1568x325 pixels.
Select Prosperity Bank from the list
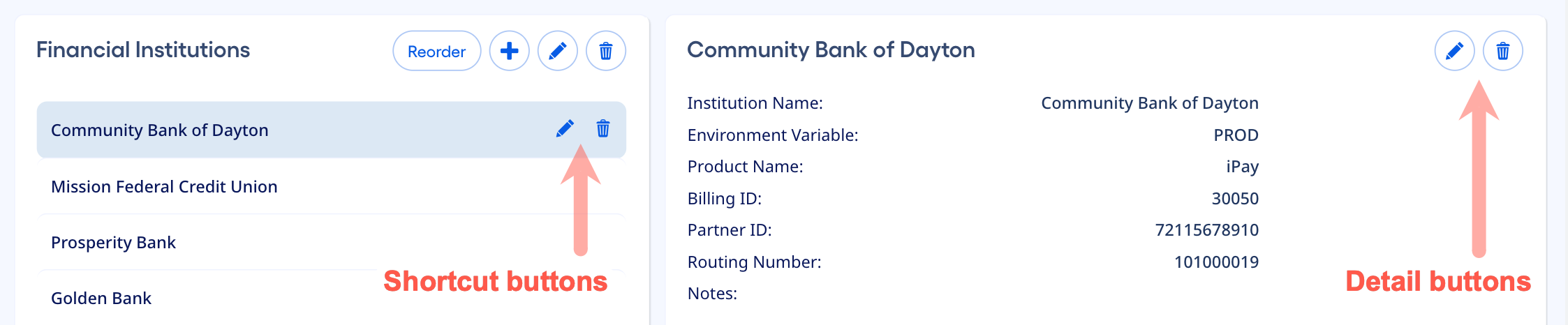point(113,243)
